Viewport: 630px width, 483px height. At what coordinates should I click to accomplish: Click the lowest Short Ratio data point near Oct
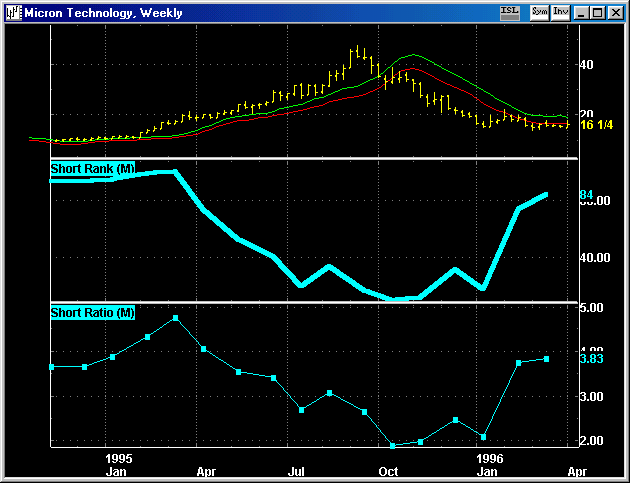click(393, 446)
